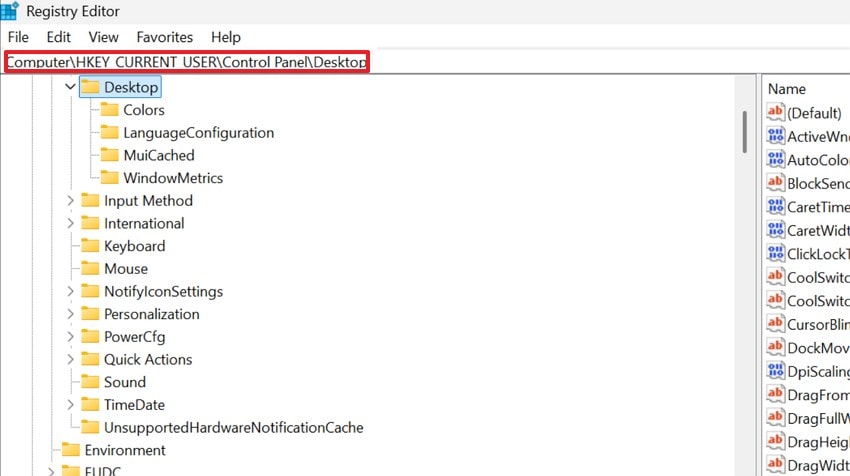Click the Colors folder icon
The image size is (850, 476).
click(110, 110)
